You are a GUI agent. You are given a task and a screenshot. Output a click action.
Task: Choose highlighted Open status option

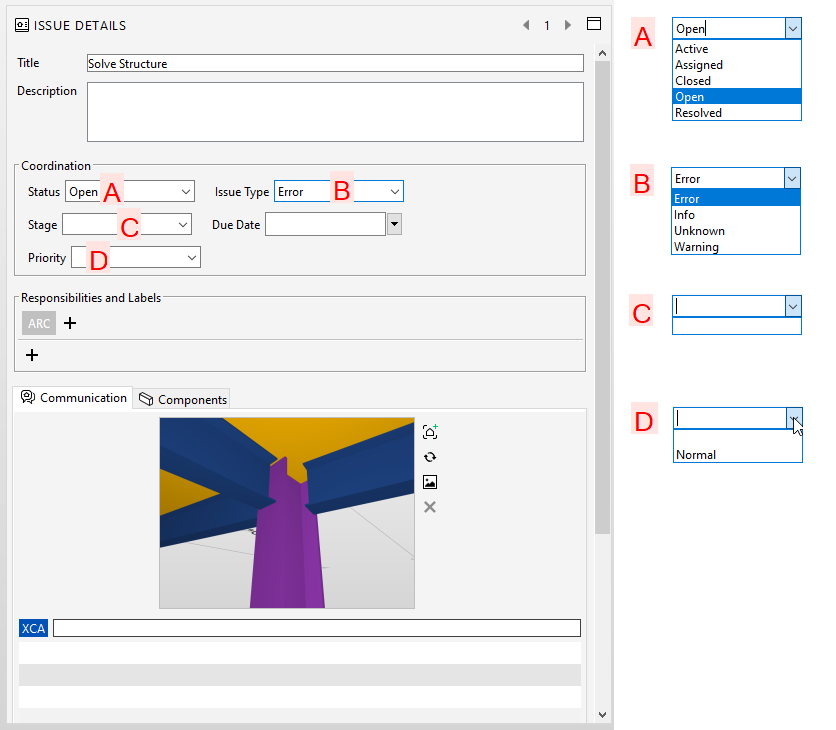tap(737, 97)
